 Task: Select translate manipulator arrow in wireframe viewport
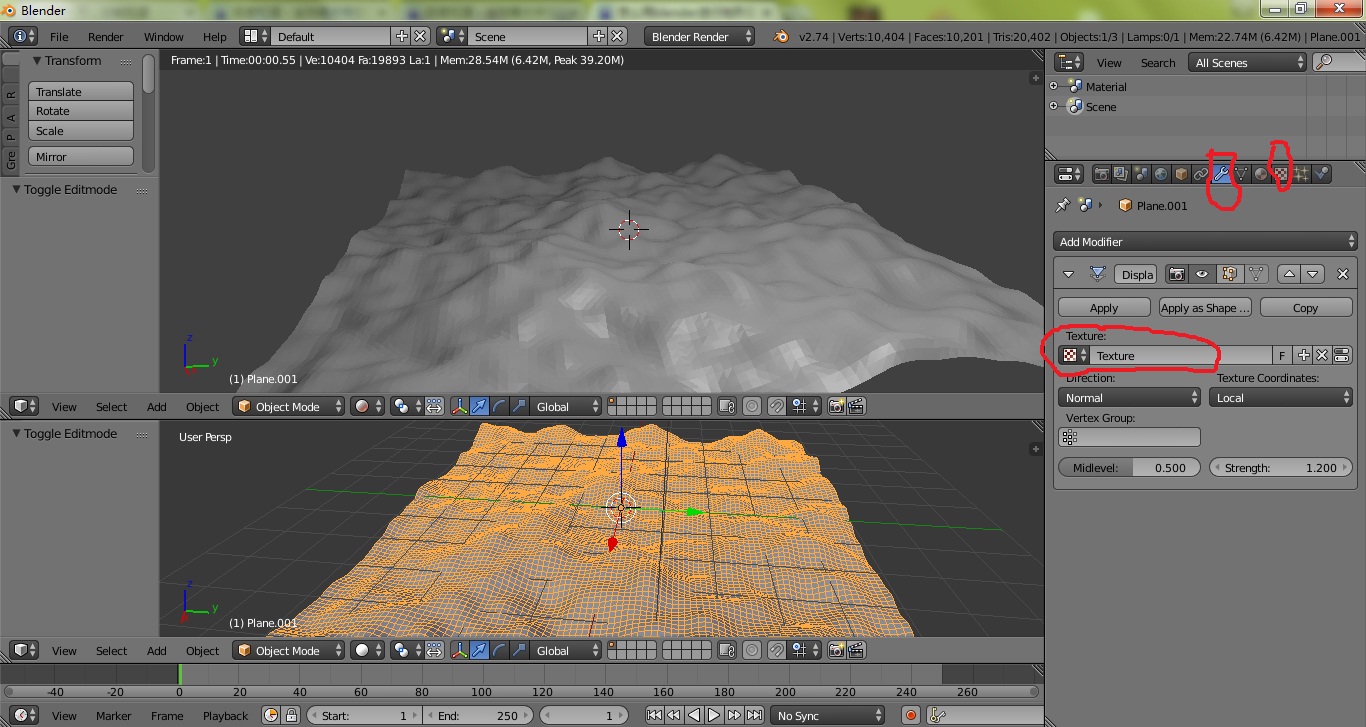480,651
